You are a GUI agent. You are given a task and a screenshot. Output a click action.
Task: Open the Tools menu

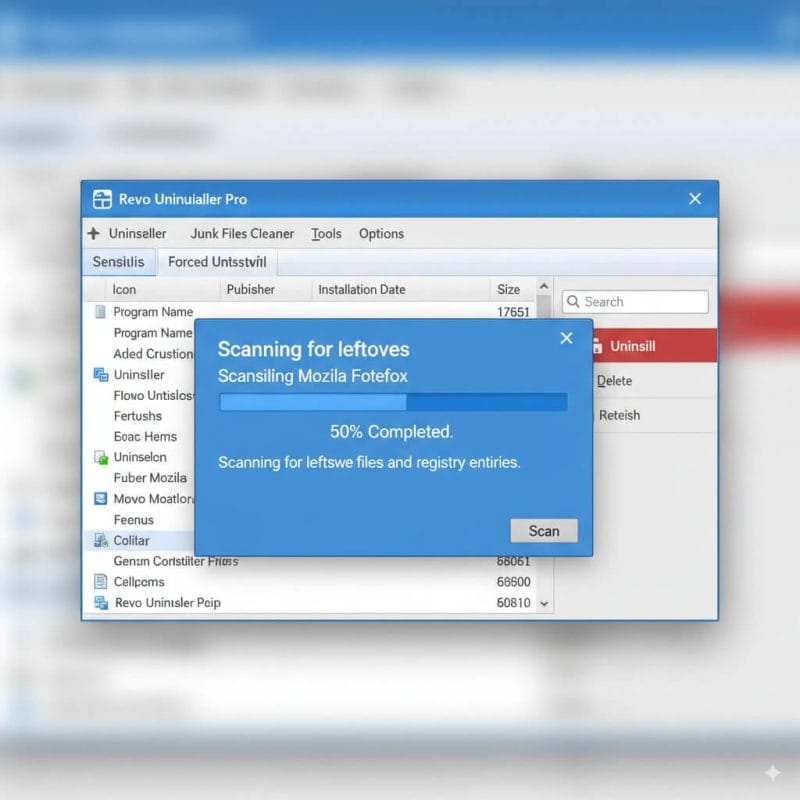pos(325,233)
